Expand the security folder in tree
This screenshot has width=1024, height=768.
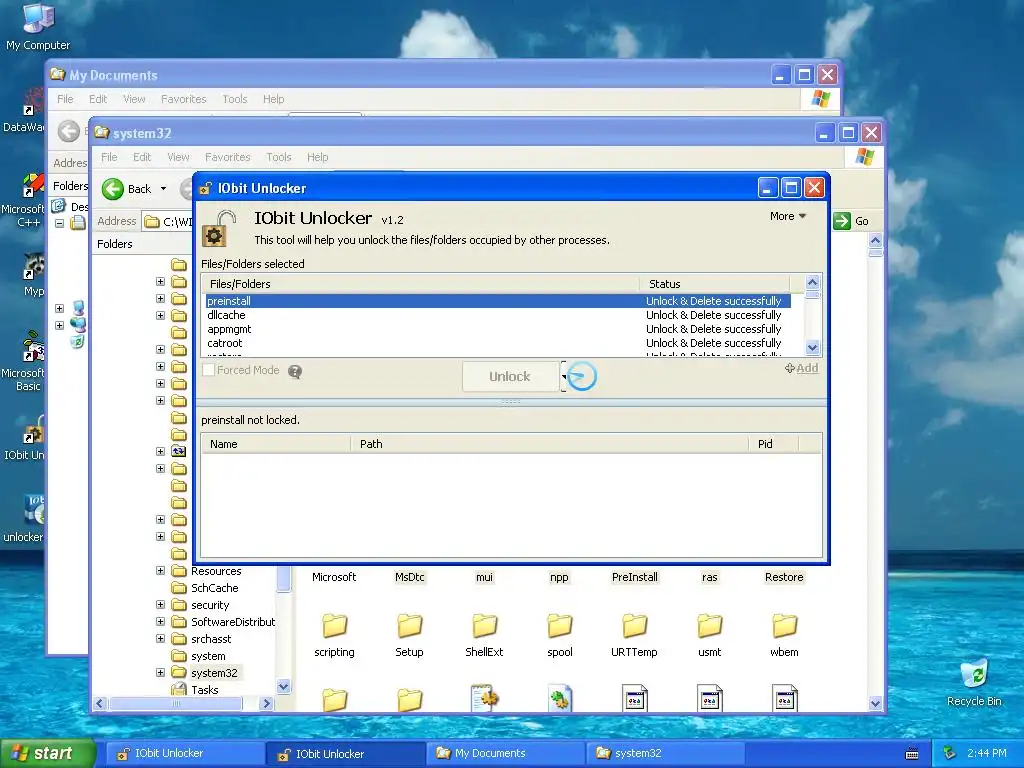click(x=161, y=605)
